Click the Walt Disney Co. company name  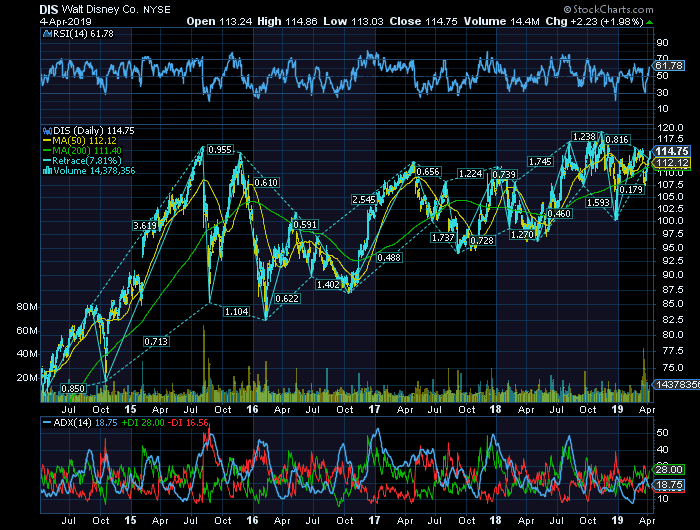100,10
